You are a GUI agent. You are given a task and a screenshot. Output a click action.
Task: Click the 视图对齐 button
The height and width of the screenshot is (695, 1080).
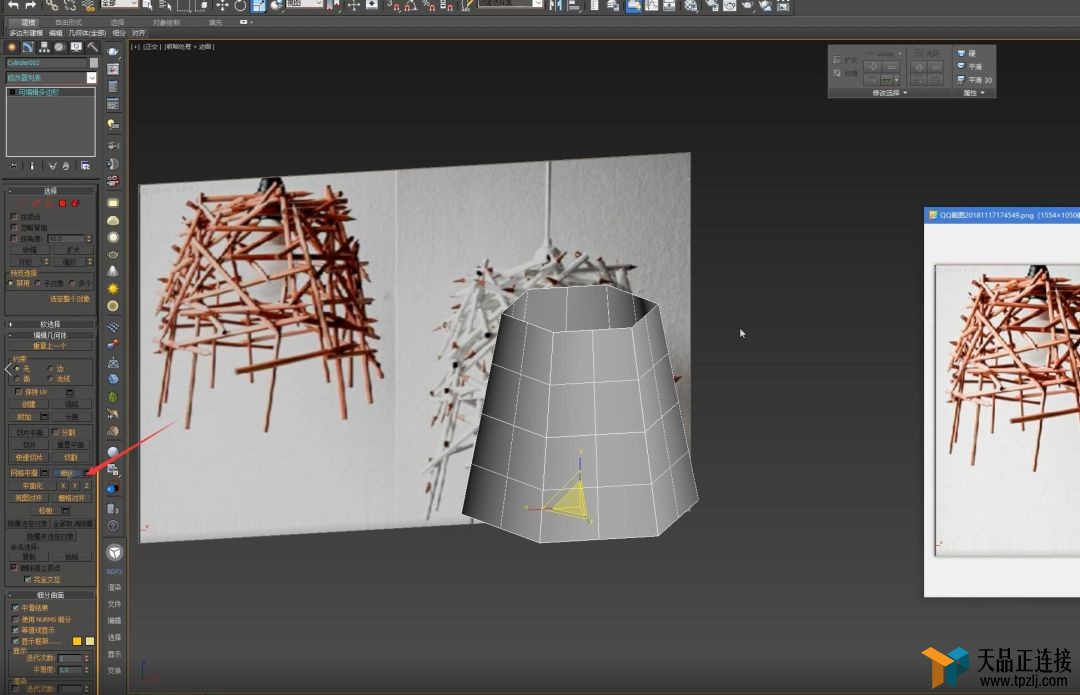point(28,498)
